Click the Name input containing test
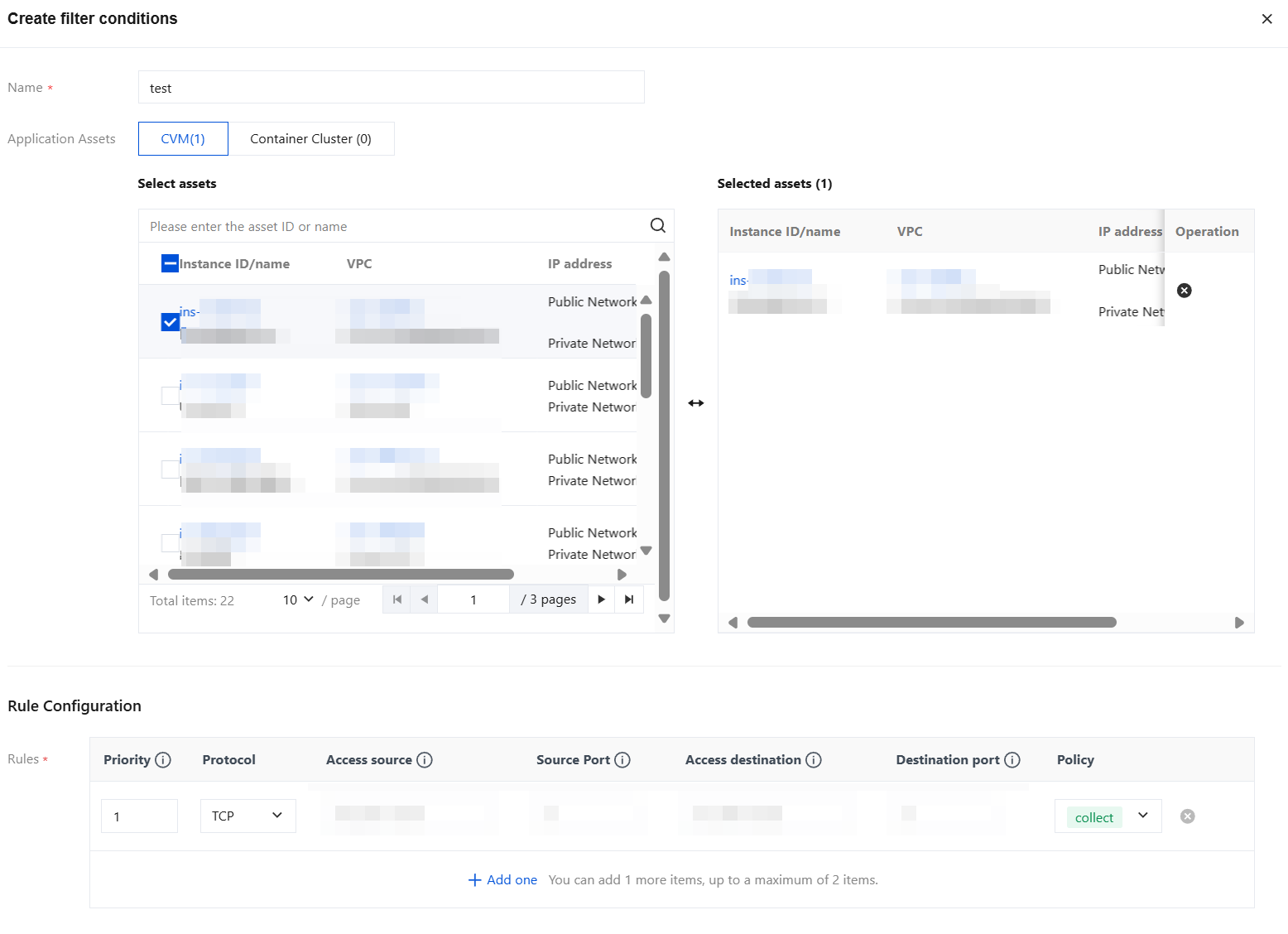Viewport: 1288px width, 934px height. 391,88
